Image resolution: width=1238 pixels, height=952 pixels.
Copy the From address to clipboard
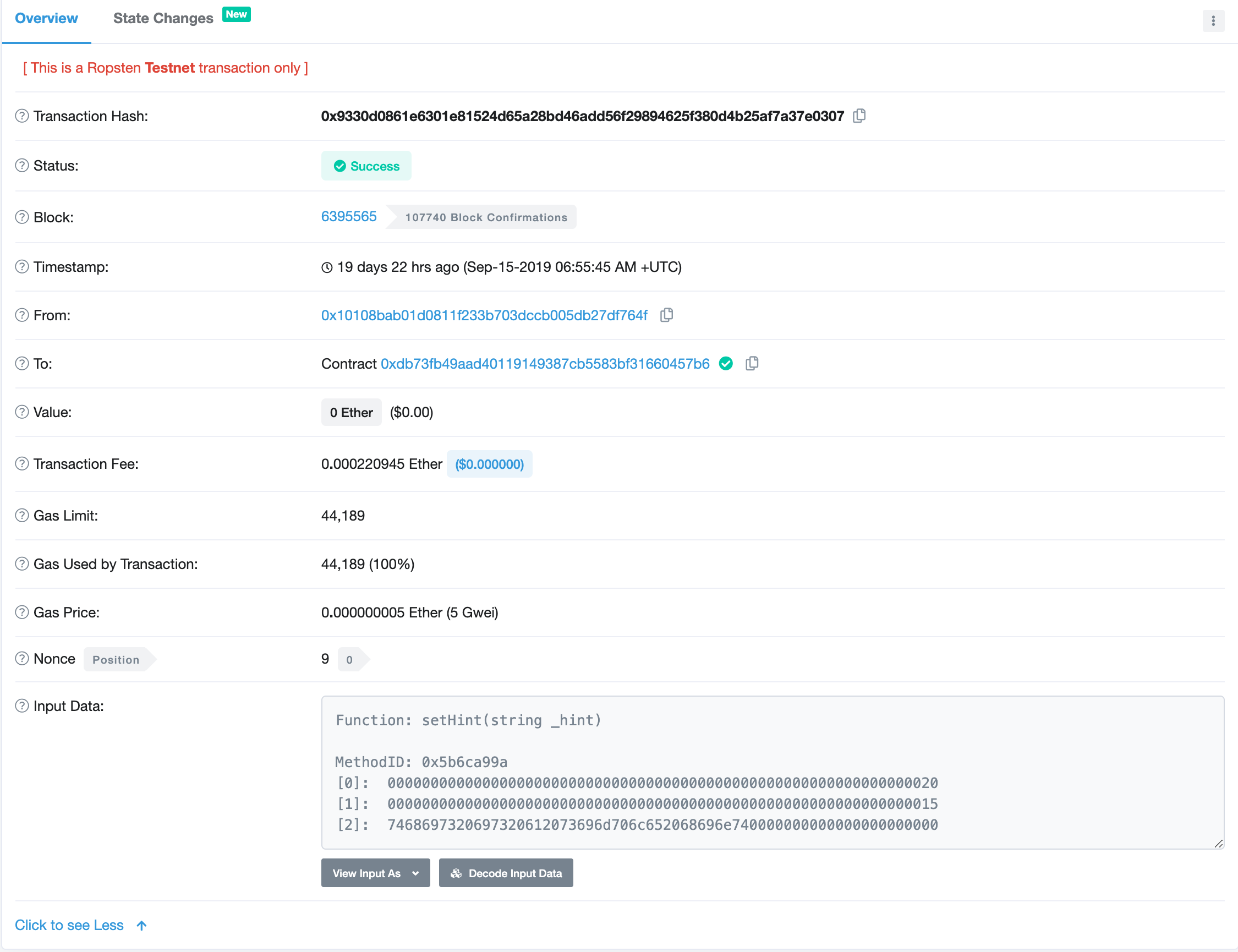(666, 315)
